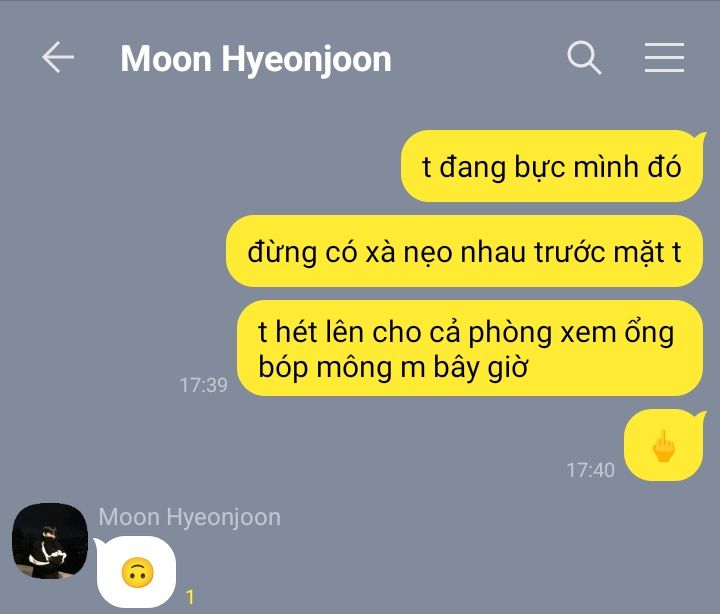Select the message starting "đừng có xà nẹo"
Image resolution: width=720 pixels, height=614 pixels.
pos(464,251)
